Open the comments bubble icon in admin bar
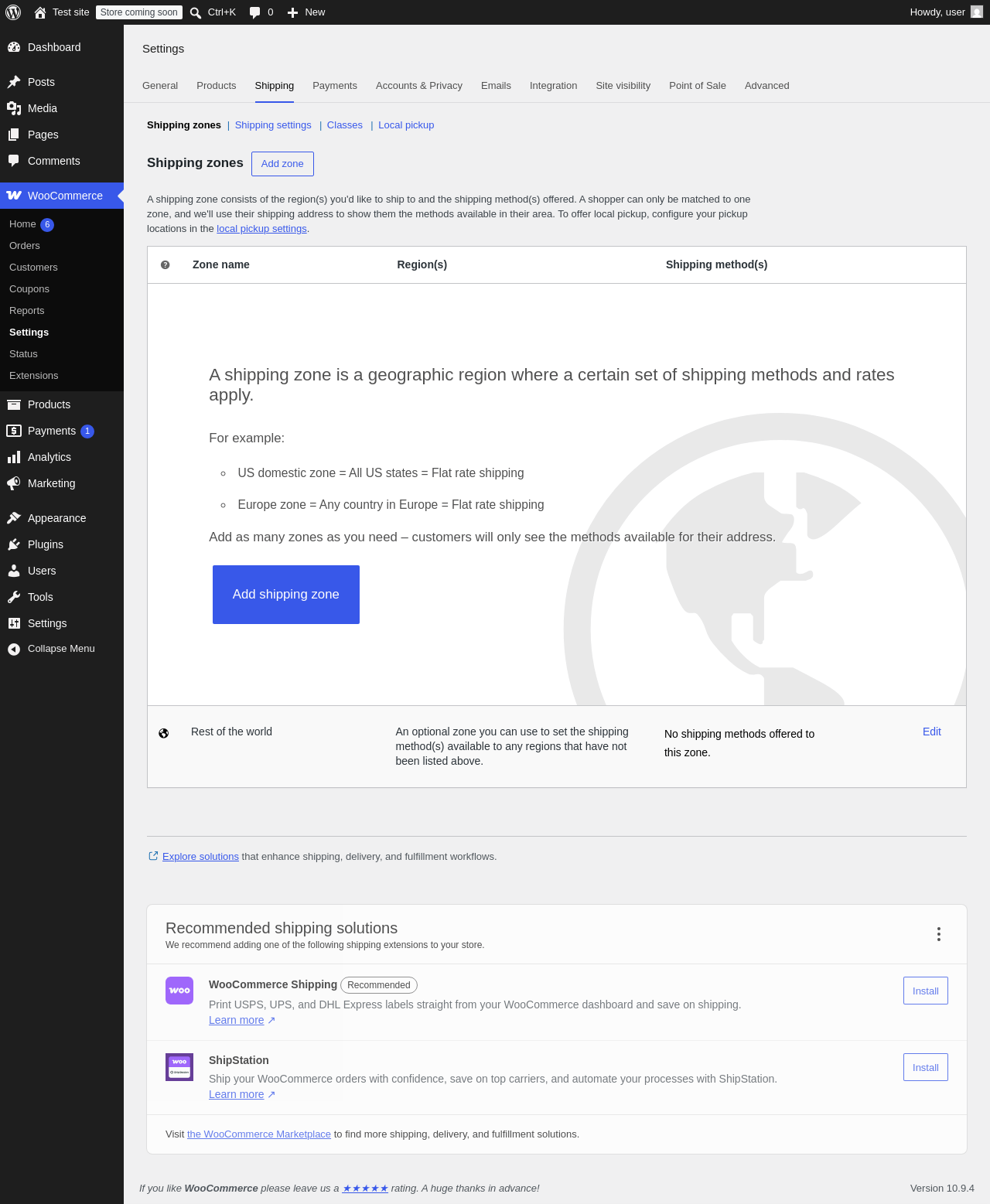The height and width of the screenshot is (1204, 990). [x=254, y=12]
